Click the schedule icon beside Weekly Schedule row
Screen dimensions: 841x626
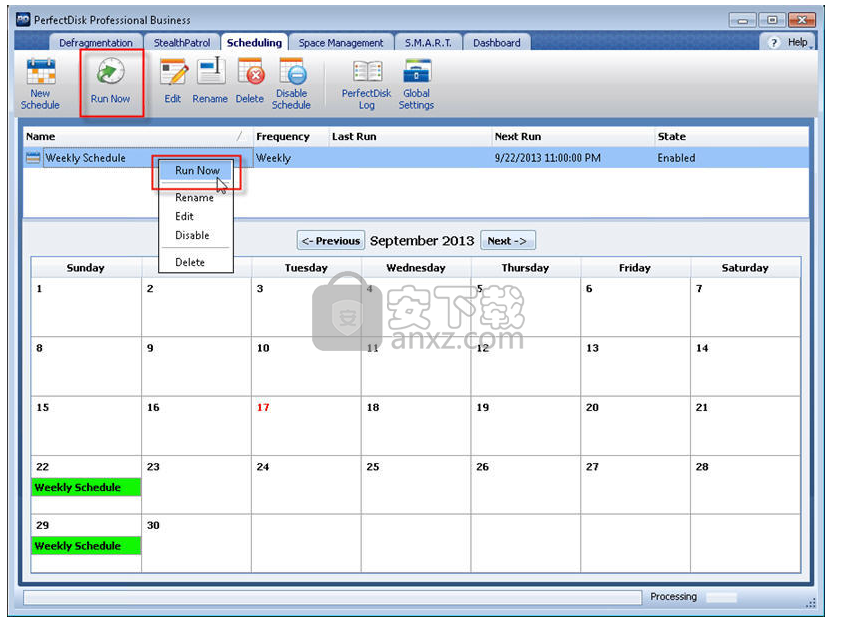(33, 158)
